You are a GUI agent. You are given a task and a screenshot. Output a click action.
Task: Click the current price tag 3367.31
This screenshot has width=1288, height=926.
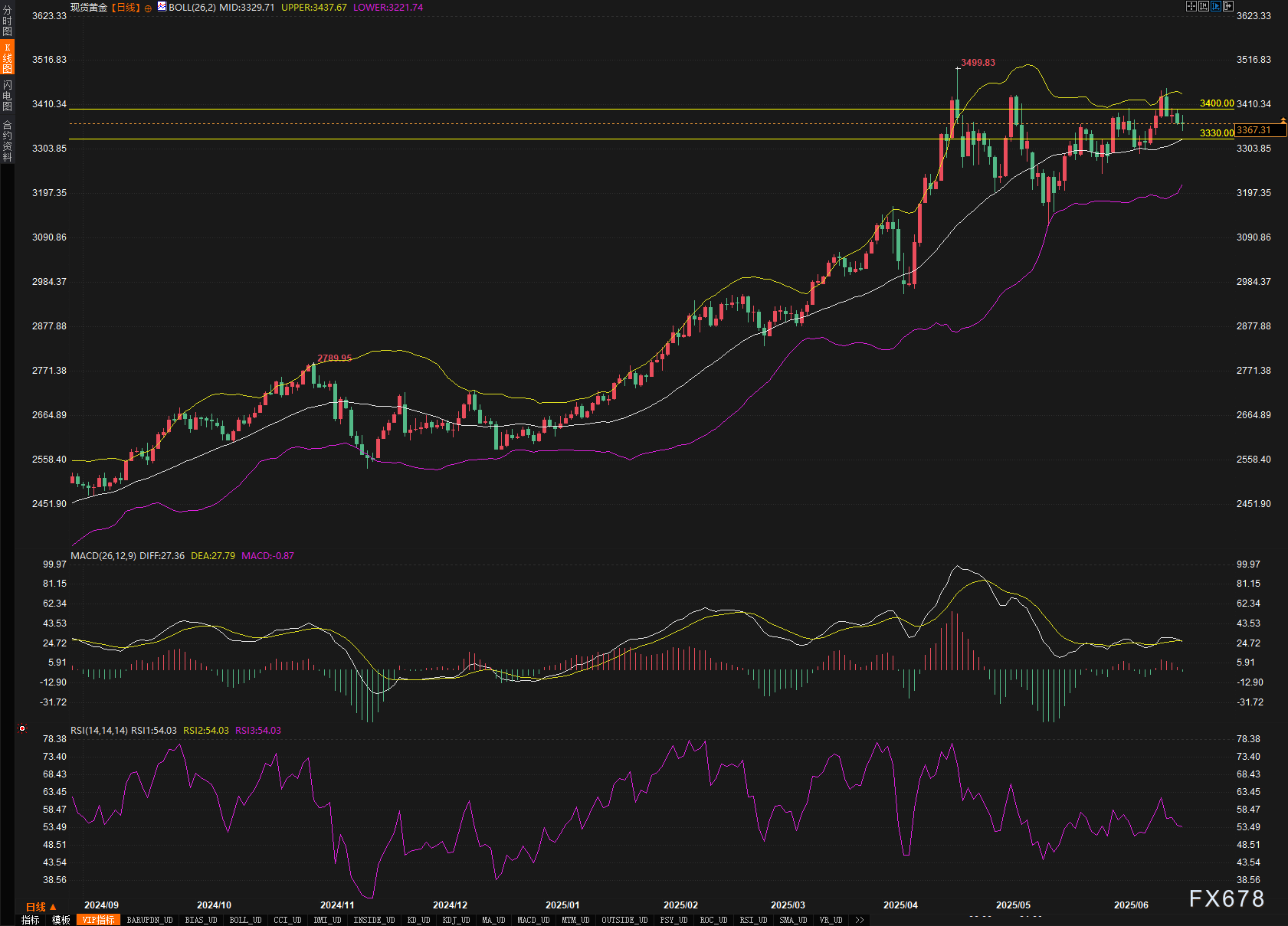pos(1254,130)
